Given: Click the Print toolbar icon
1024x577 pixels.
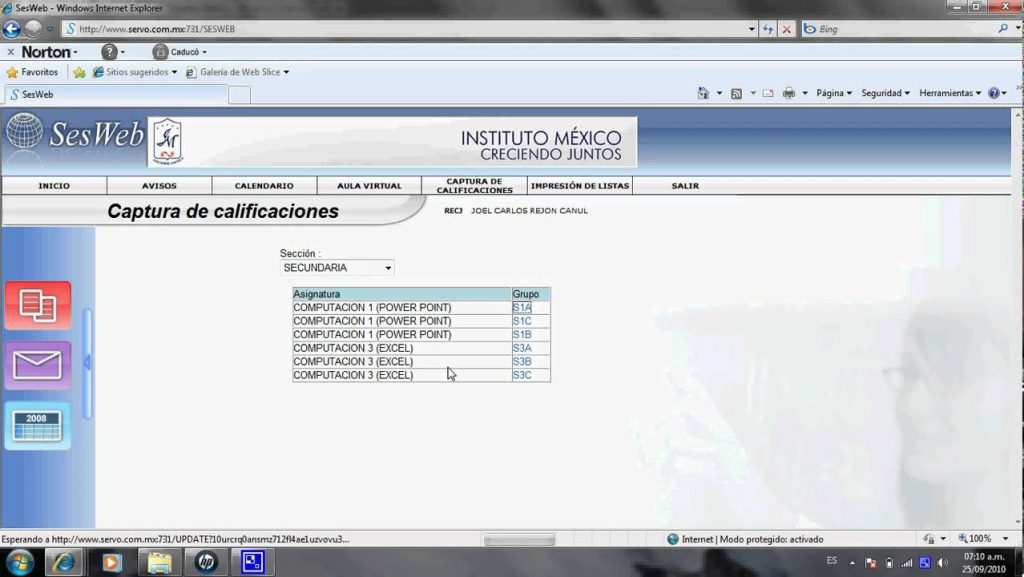Looking at the screenshot, I should pos(788,93).
